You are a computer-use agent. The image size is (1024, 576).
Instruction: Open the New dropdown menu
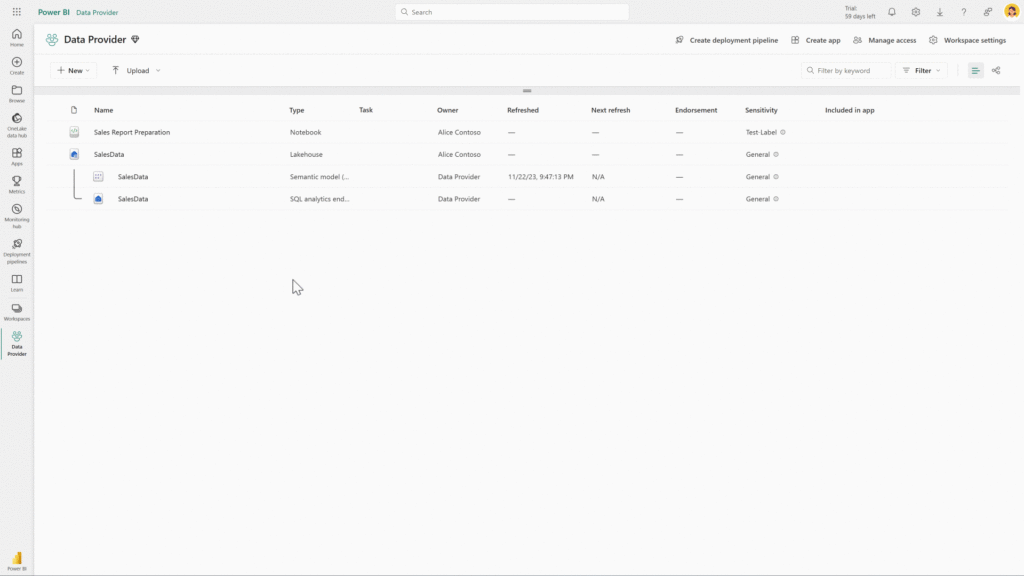[72, 70]
